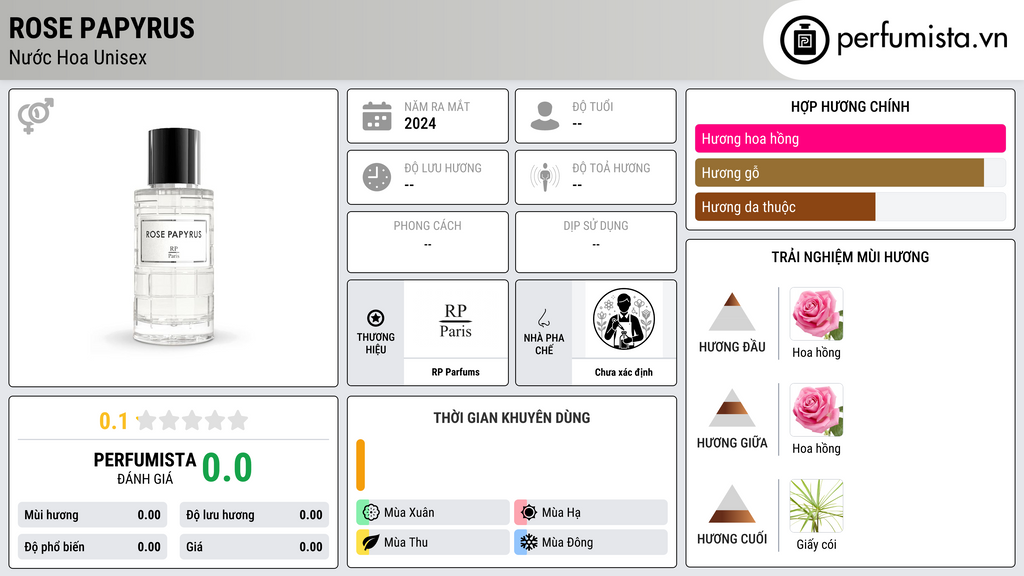The height and width of the screenshot is (576, 1024).
Task: Click the person silhouette icon for Độ tuổi
Action: click(x=545, y=116)
